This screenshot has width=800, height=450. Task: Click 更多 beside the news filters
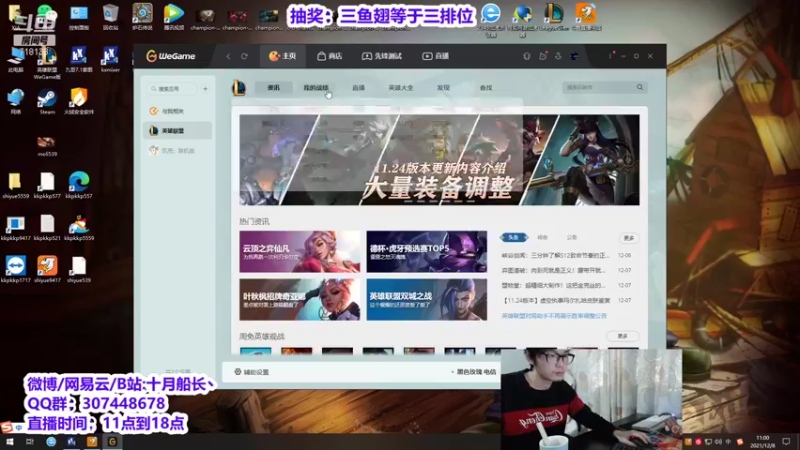(x=629, y=238)
